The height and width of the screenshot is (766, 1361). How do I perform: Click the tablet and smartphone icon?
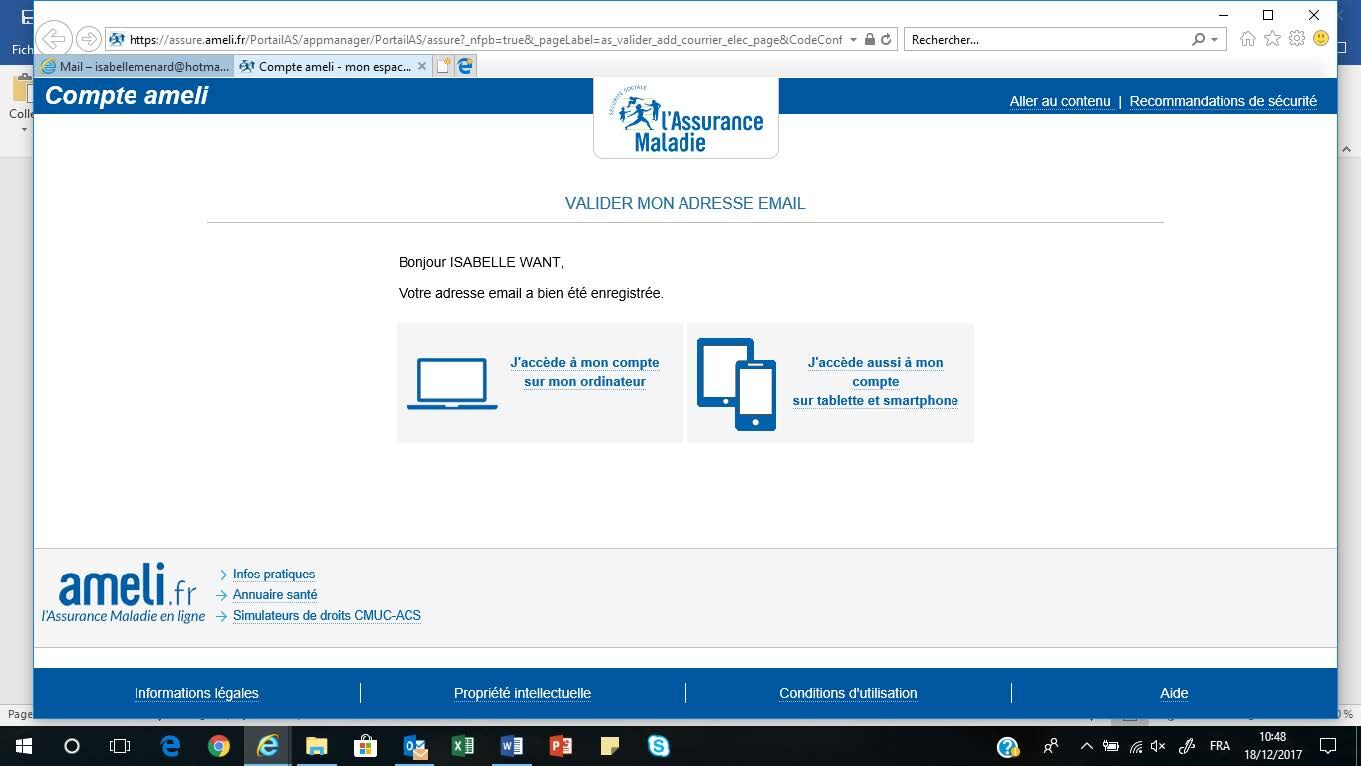pos(736,384)
